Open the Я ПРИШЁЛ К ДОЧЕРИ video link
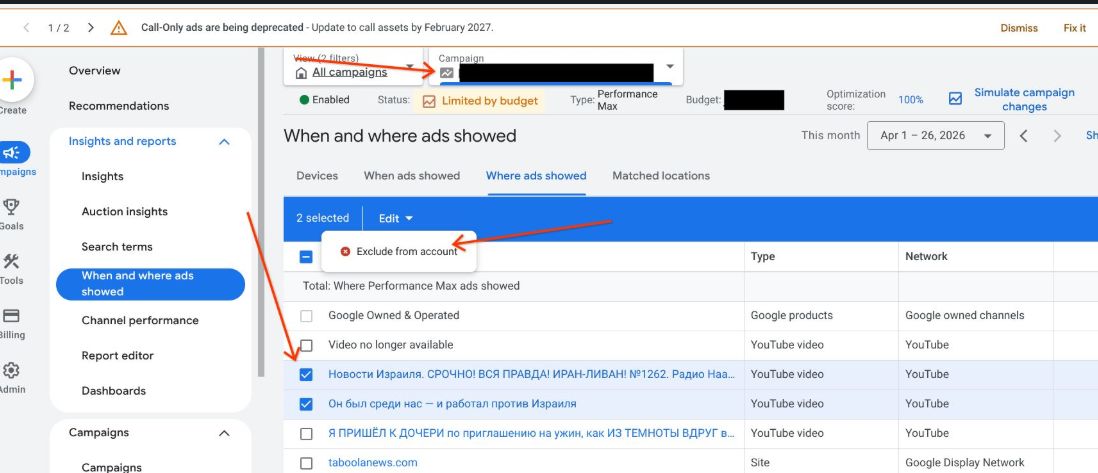Viewport: 1098px width, 473px height. coord(531,434)
